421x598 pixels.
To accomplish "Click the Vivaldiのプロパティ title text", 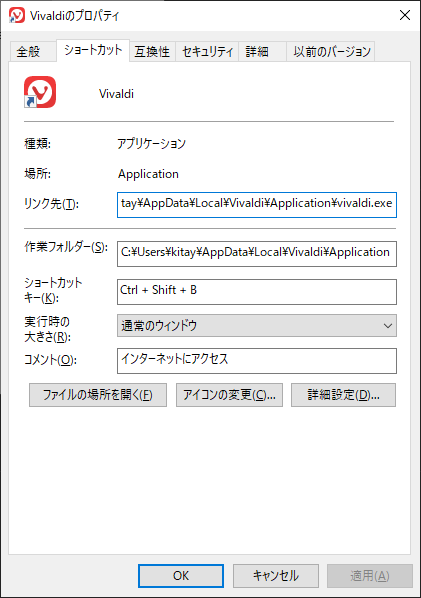I will [x=74, y=16].
